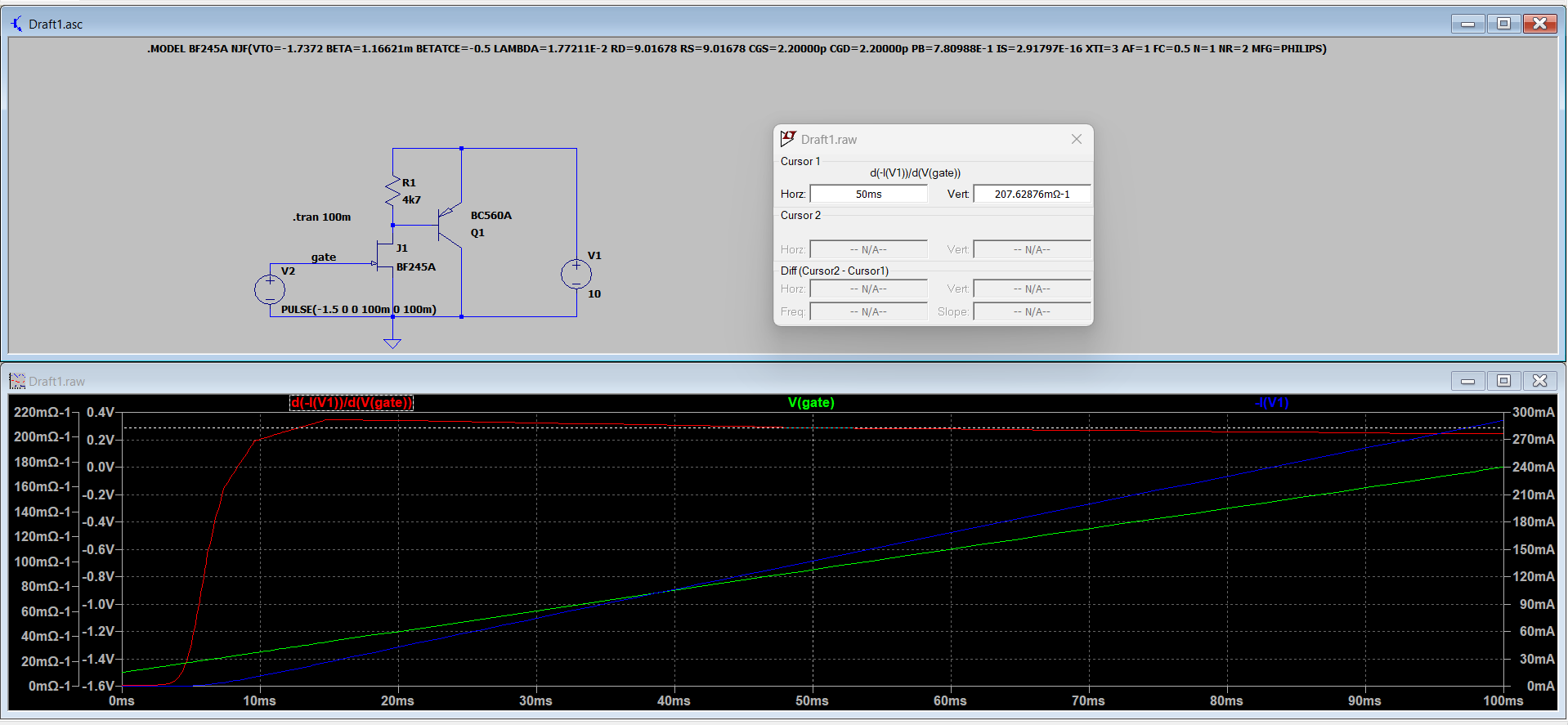Click the 0.0V label on voltage axis
The image size is (1568, 725).
pyautogui.click(x=101, y=467)
